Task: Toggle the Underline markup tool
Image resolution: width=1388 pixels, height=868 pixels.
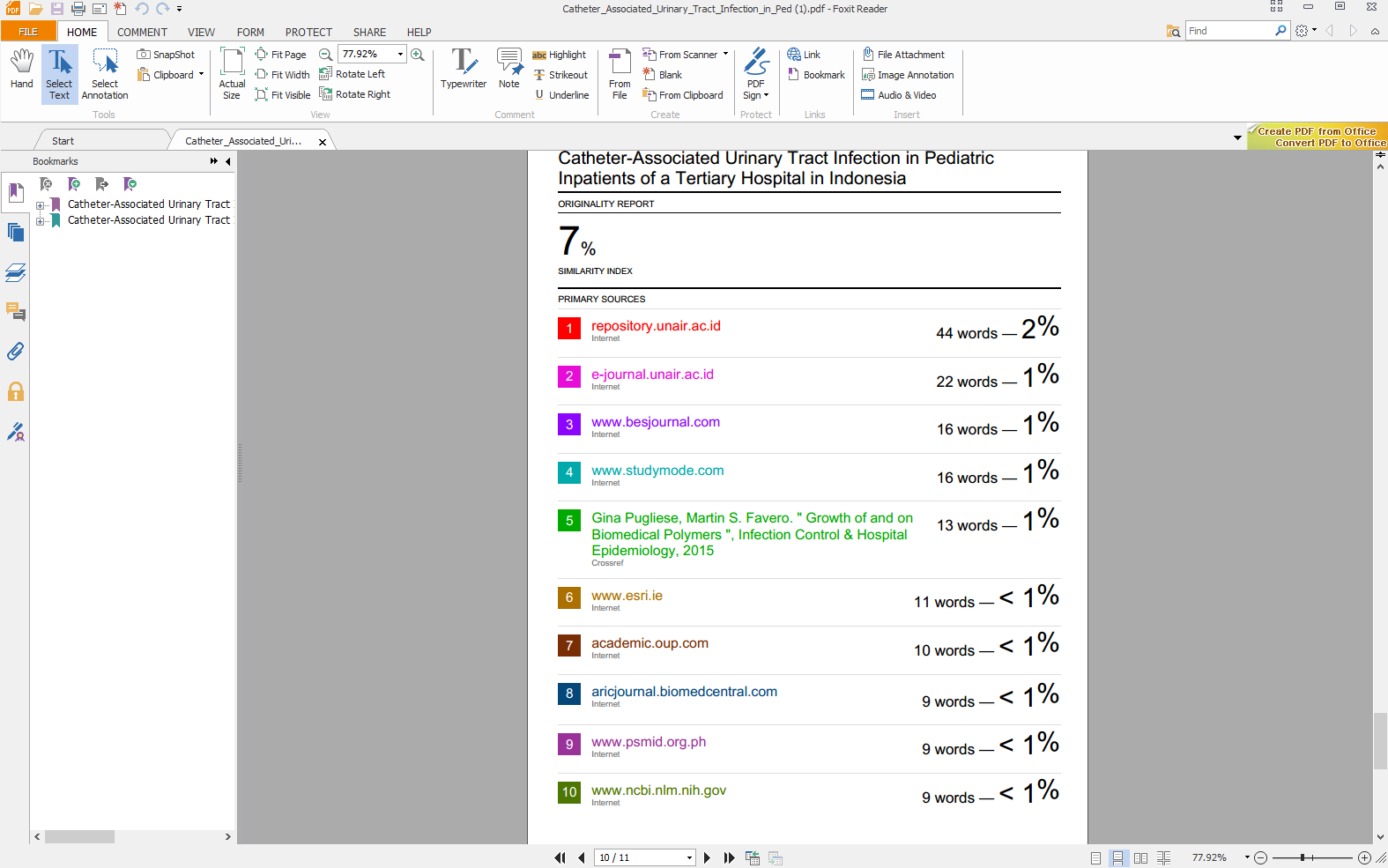Action: (561, 95)
